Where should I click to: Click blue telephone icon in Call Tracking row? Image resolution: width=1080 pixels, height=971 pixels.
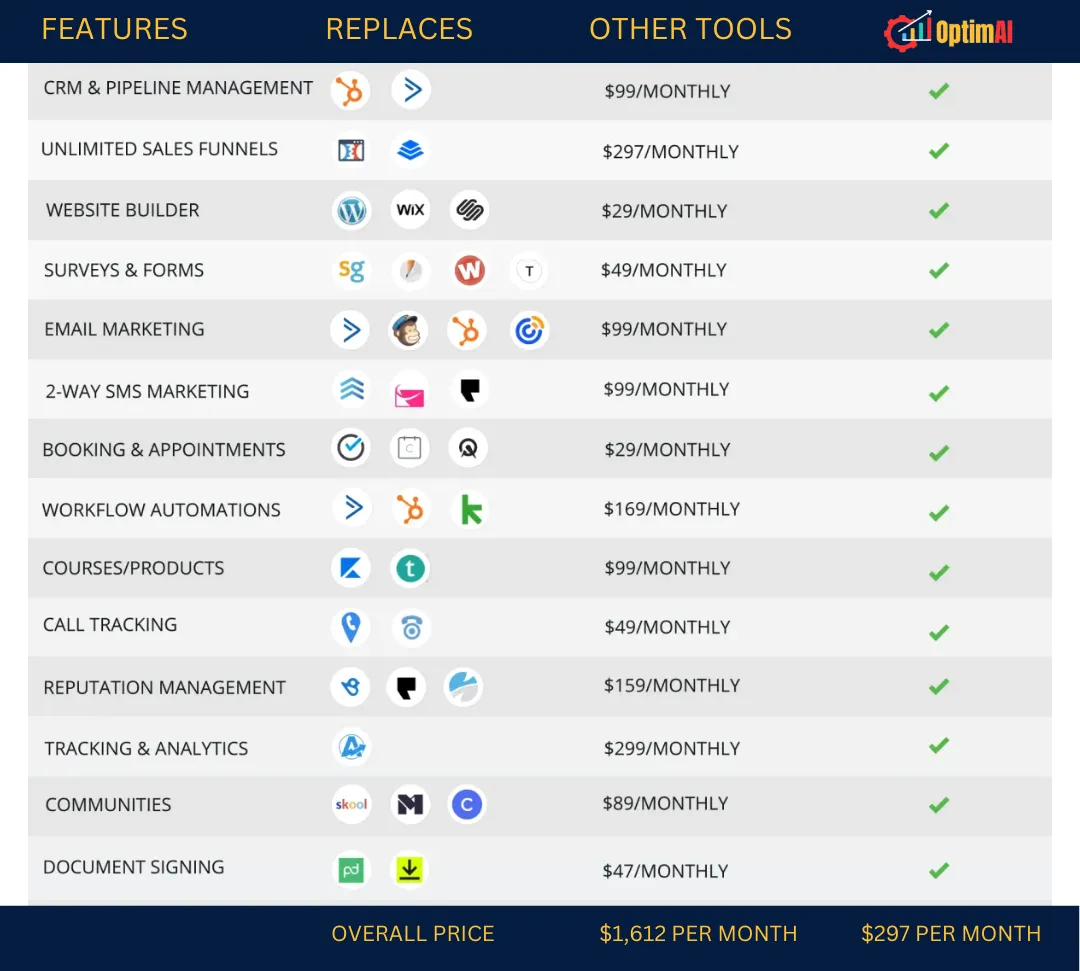[411, 628]
